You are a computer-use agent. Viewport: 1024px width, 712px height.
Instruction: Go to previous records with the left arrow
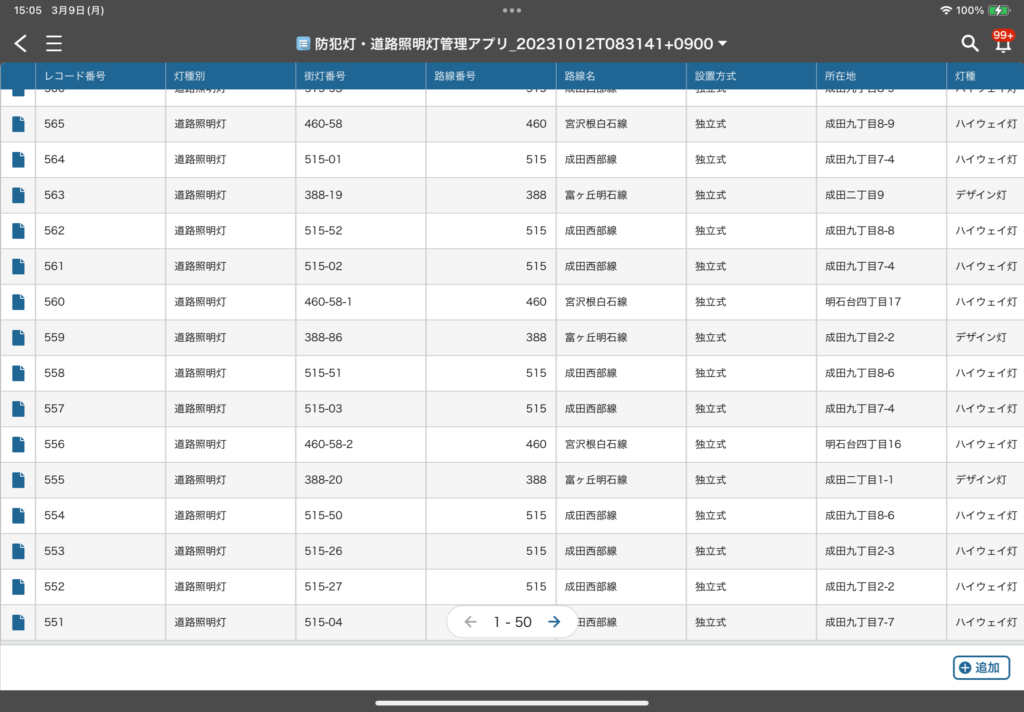click(470, 621)
